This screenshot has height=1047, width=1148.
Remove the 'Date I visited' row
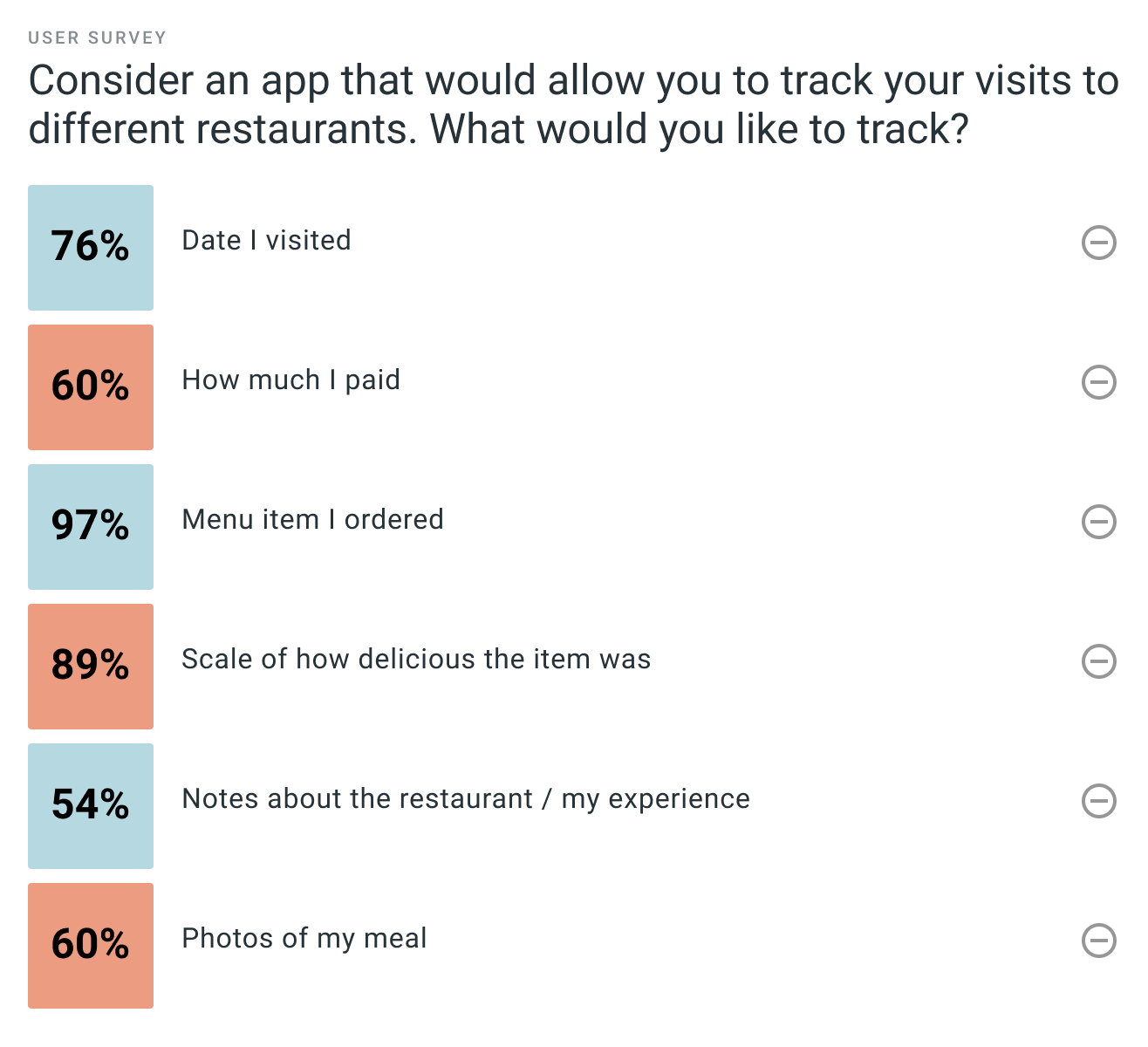[x=1098, y=243]
